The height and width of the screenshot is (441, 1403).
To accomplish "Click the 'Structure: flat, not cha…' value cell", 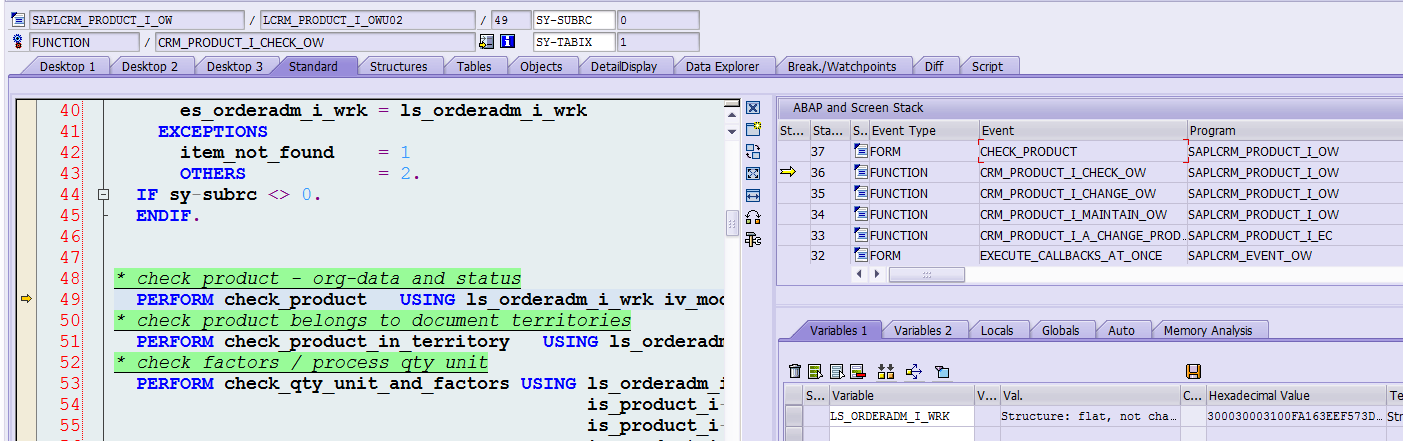I will point(1089,416).
